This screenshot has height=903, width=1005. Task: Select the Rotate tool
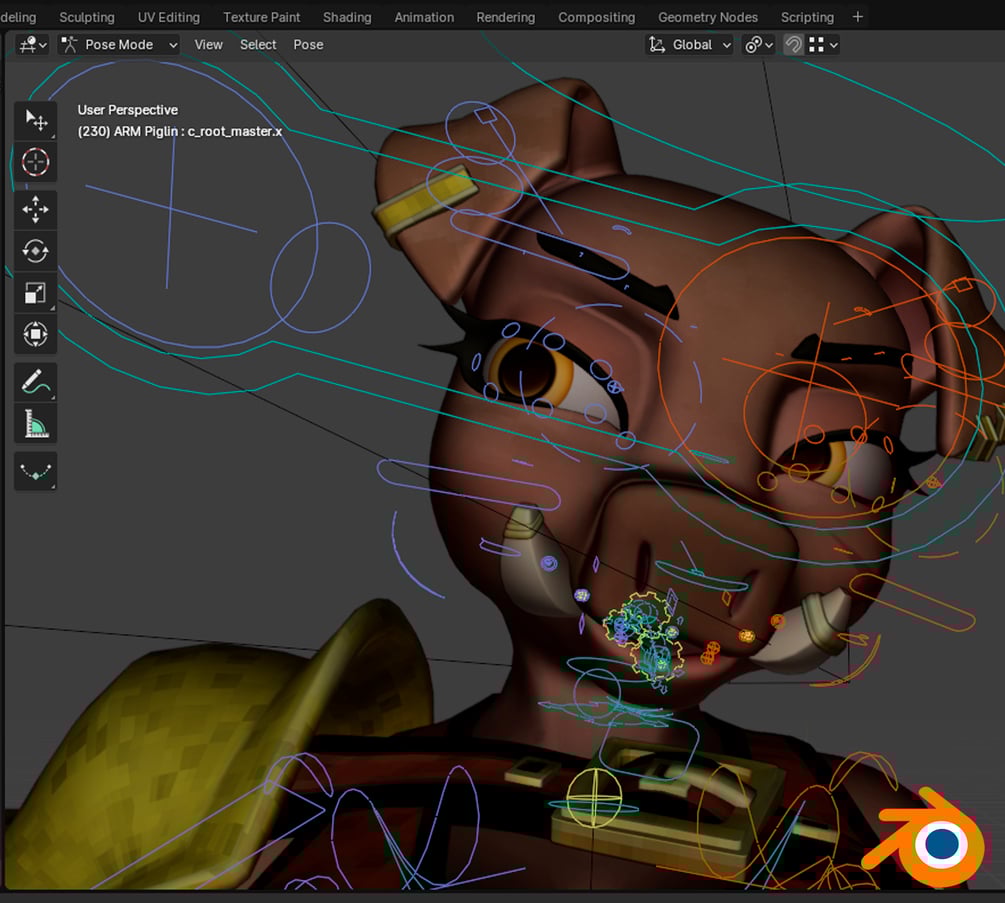(36, 251)
